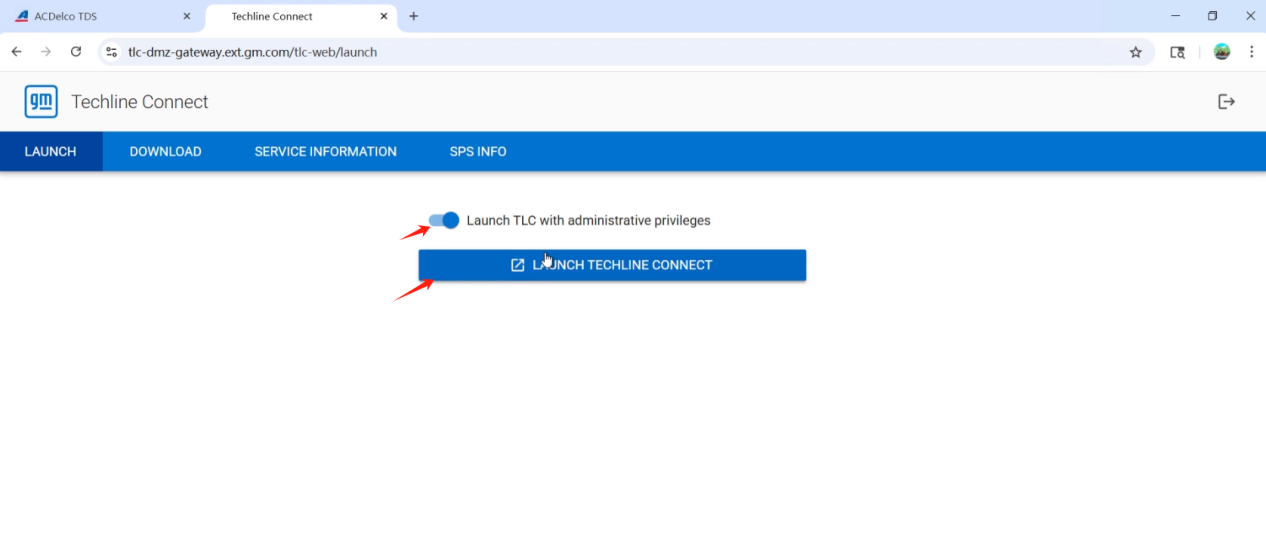The image size is (1266, 547).
Task: Disable Launch TLC with administrative privileges toggle
Action: pyautogui.click(x=444, y=220)
